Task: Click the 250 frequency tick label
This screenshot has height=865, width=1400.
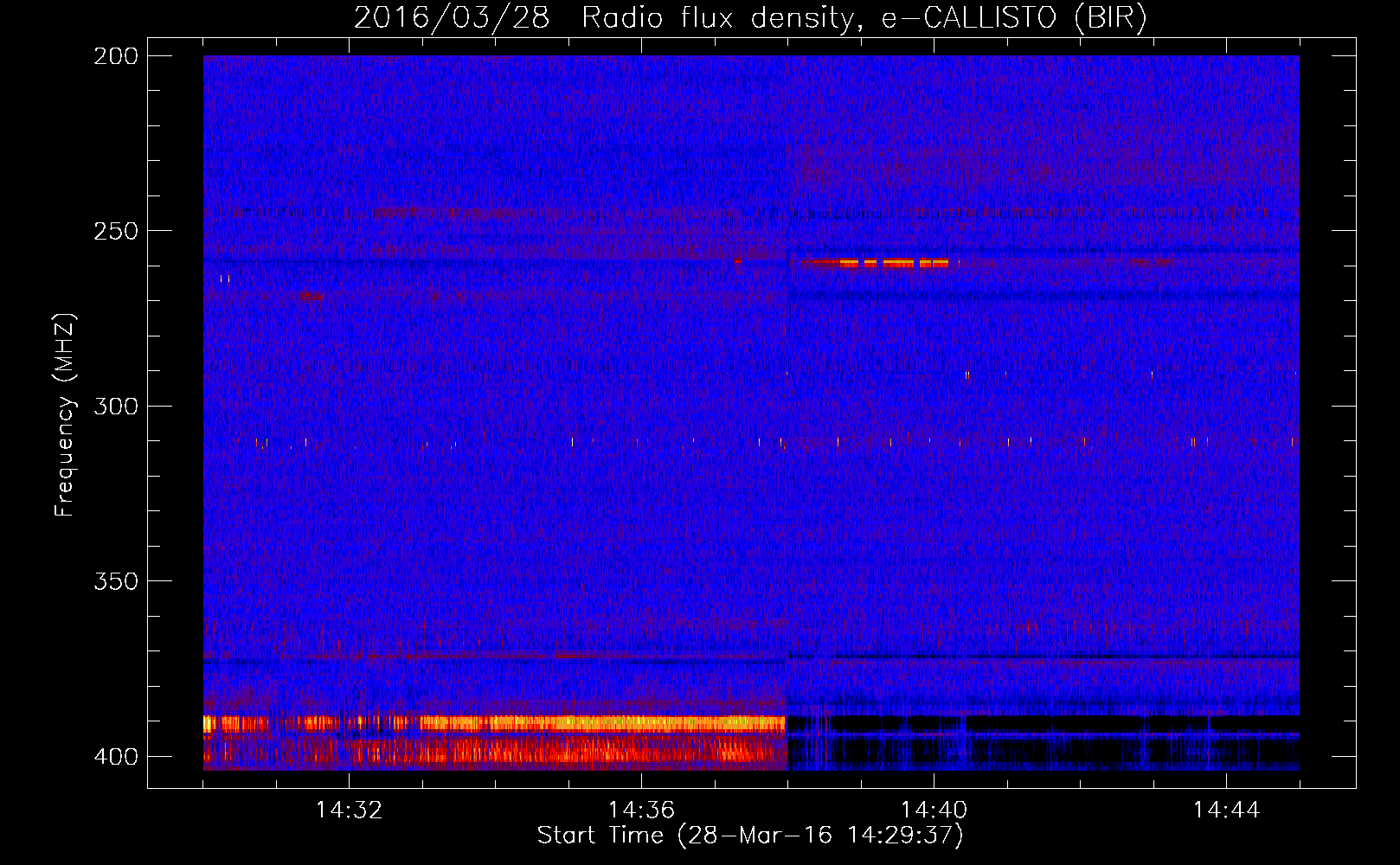Action: coord(116,231)
